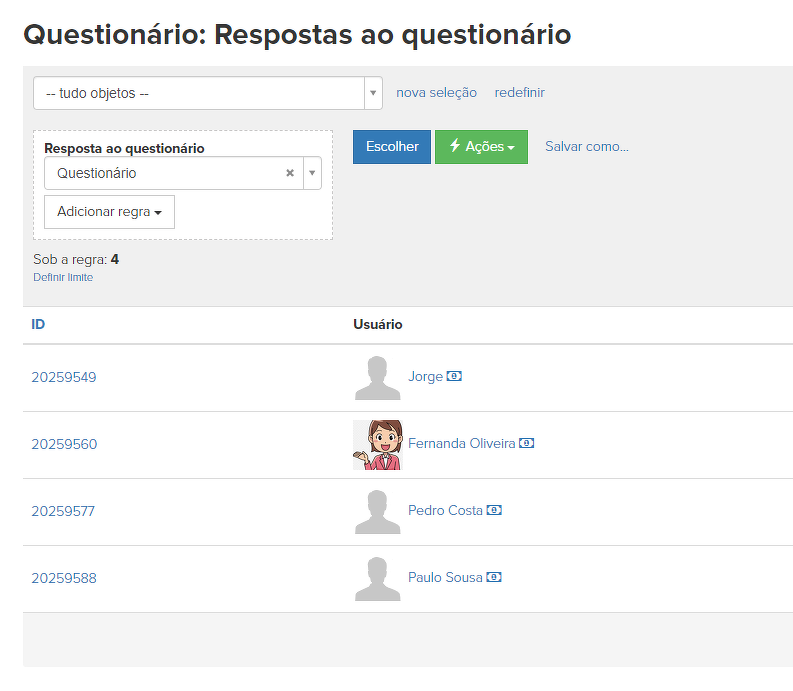Click the money icon next to Pedro Costa
Image resolution: width=793 pixels, height=691 pixels.
494,510
